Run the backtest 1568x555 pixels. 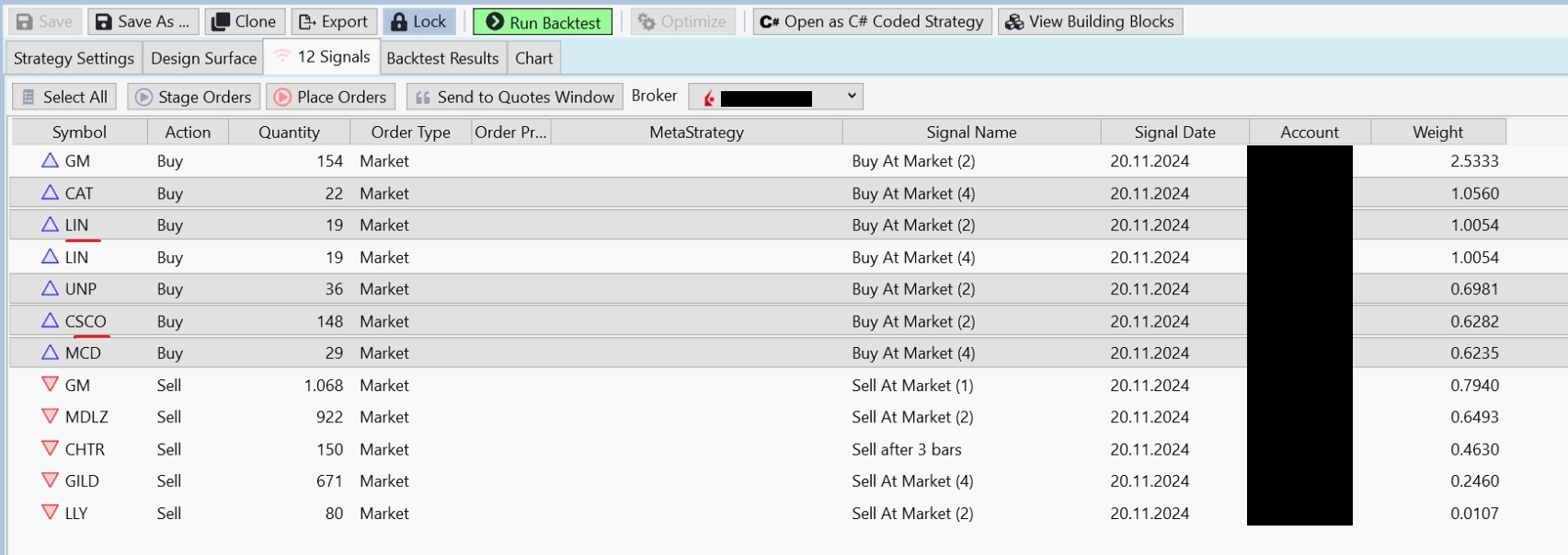(543, 22)
